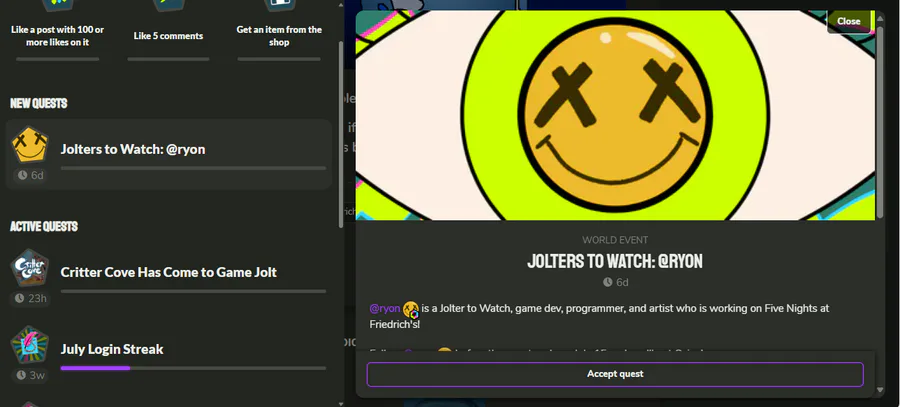Open Critter Cove Has Come to Game Jolt quest
900x407 pixels.
point(169,278)
